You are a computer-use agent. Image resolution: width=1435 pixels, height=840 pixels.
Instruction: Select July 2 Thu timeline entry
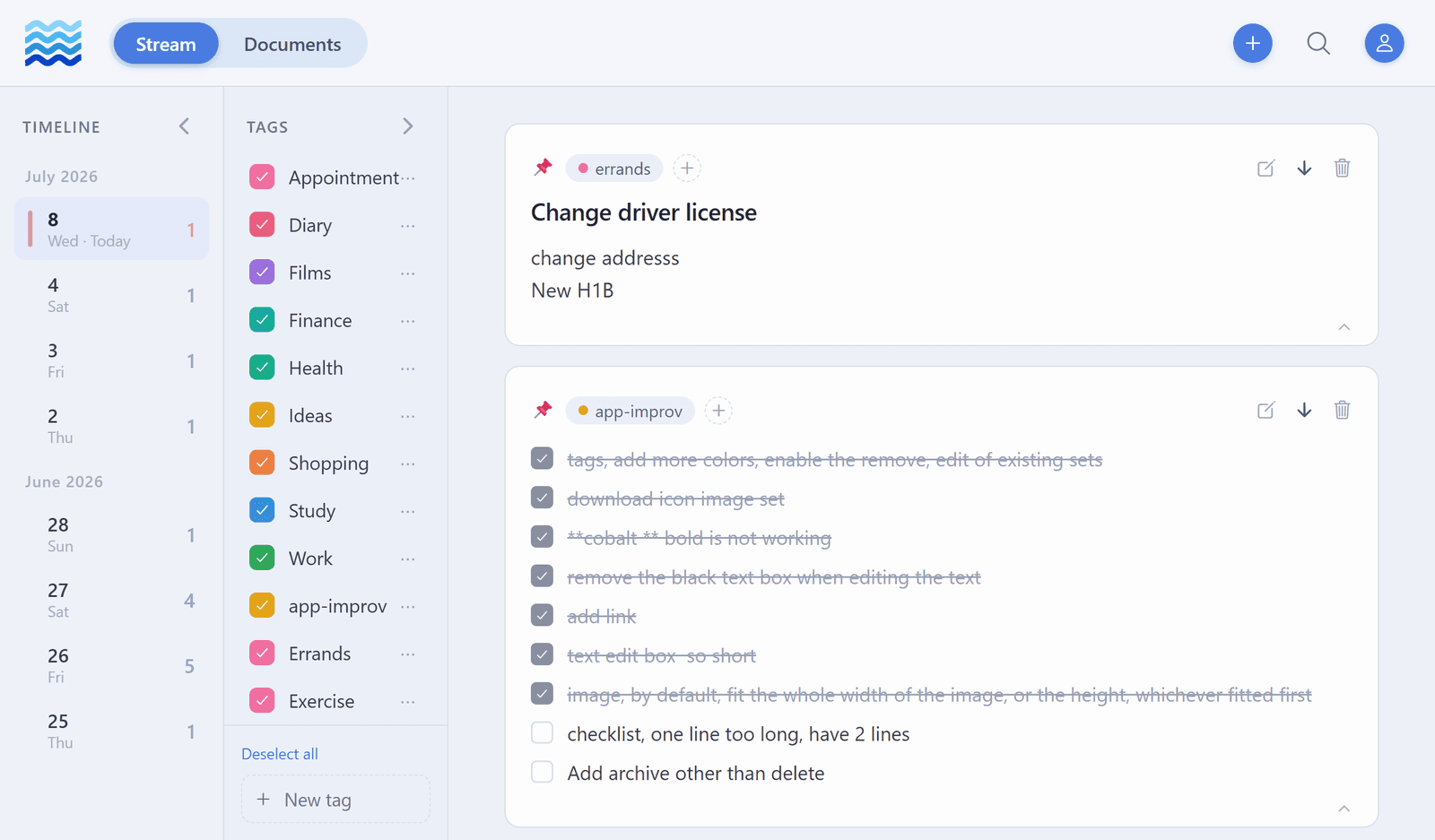tap(111, 426)
